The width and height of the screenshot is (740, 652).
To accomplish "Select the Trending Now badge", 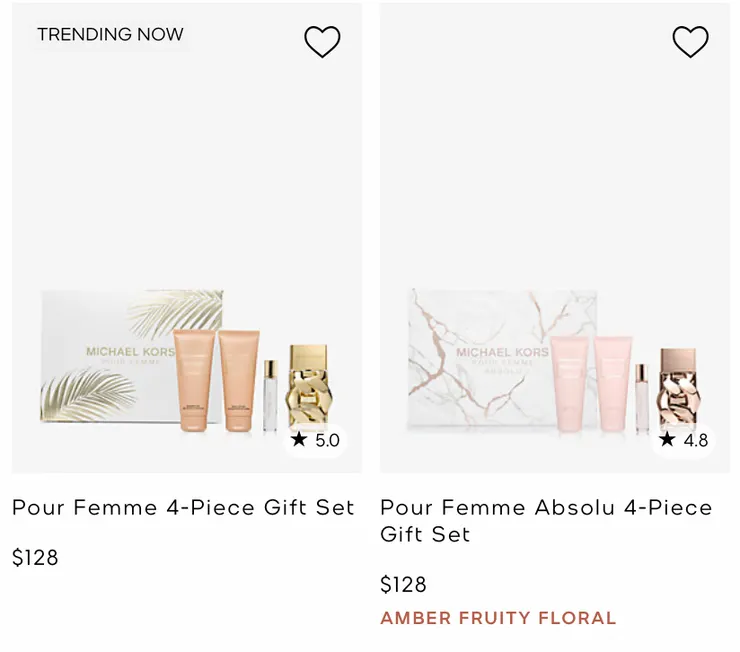I will [x=110, y=34].
